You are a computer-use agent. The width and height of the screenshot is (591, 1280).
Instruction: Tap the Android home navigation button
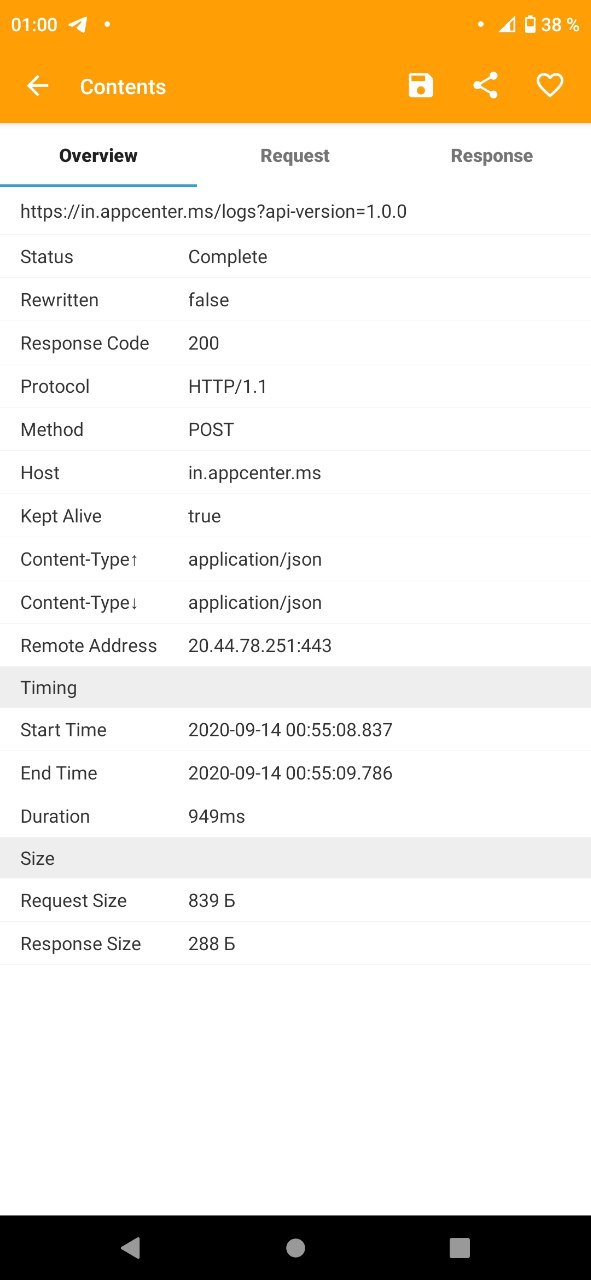pyautogui.click(x=295, y=1247)
